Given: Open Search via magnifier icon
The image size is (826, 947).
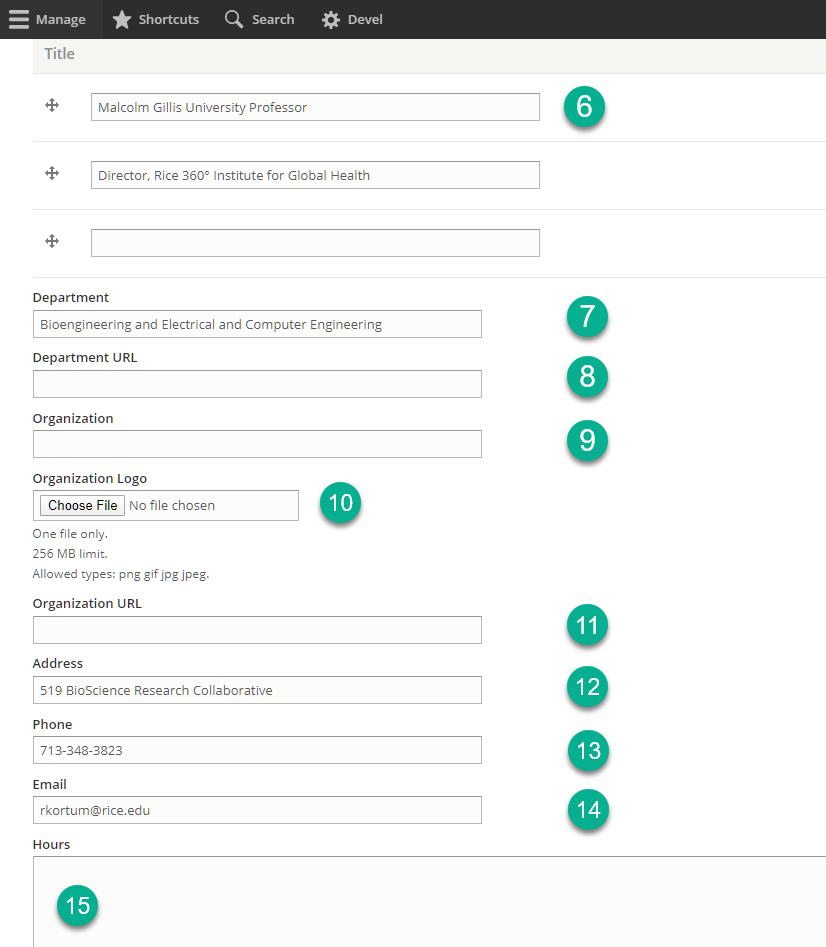Looking at the screenshot, I should [x=234, y=19].
